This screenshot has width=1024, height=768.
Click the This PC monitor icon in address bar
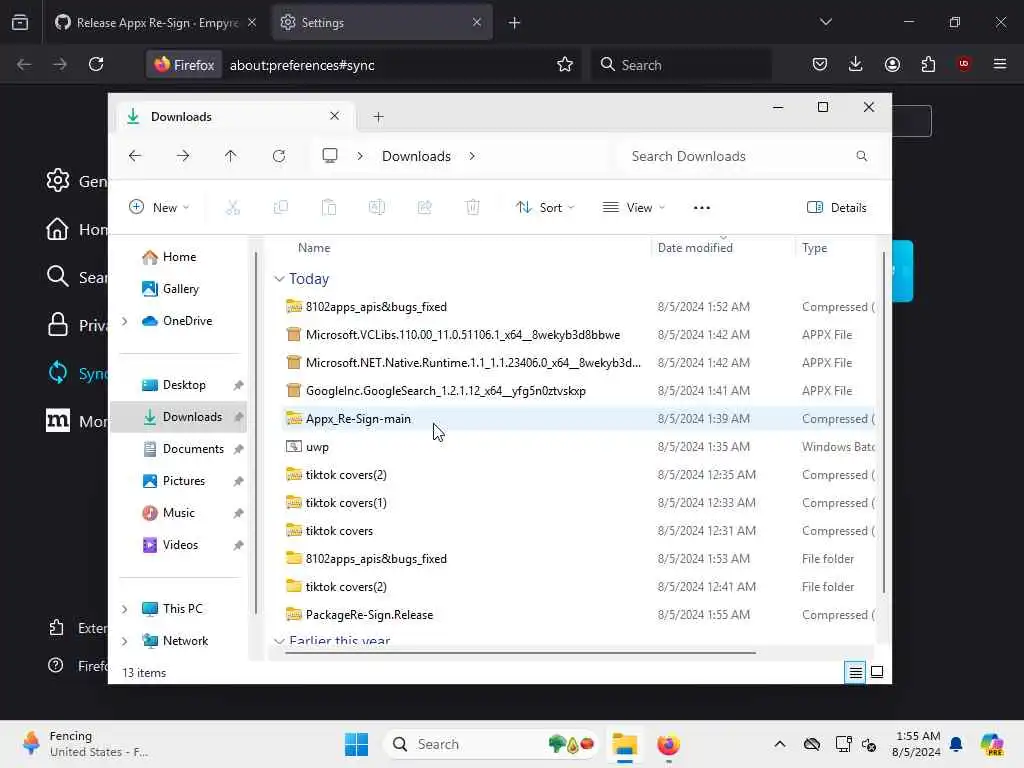[x=330, y=155]
